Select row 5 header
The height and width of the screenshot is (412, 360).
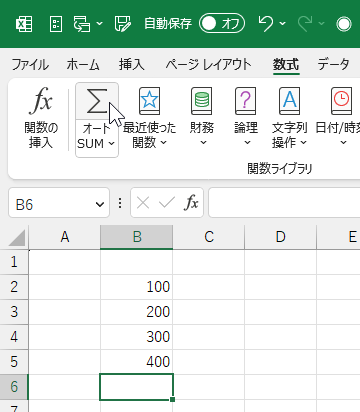[x=14, y=362]
